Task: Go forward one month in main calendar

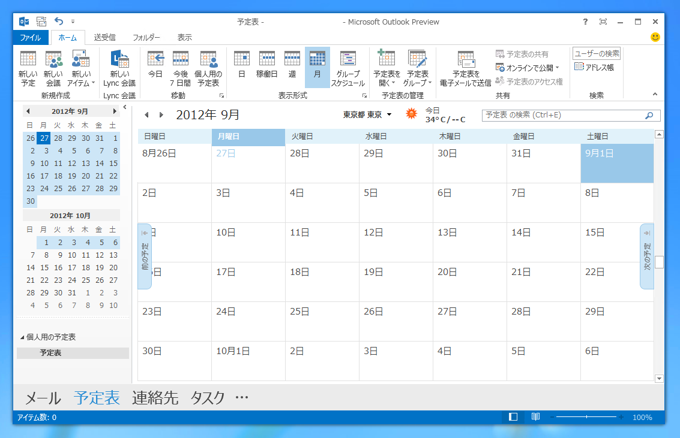Action: tap(161, 115)
